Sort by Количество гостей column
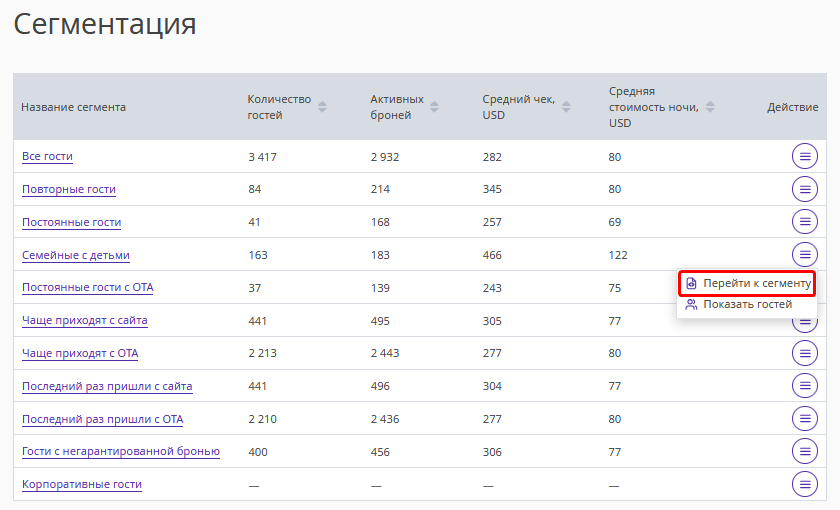Image resolution: width=840 pixels, height=510 pixels. pyautogui.click(x=322, y=107)
